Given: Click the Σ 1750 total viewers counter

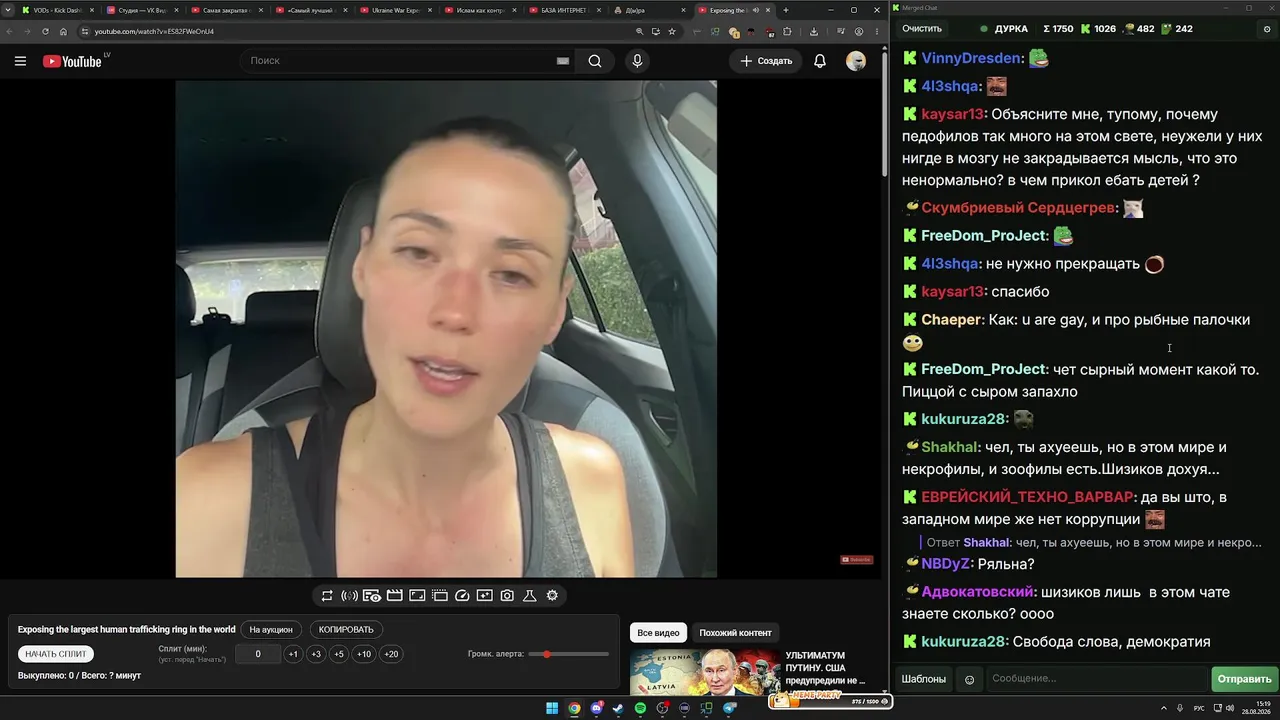Looking at the screenshot, I should pyautogui.click(x=1058, y=29).
